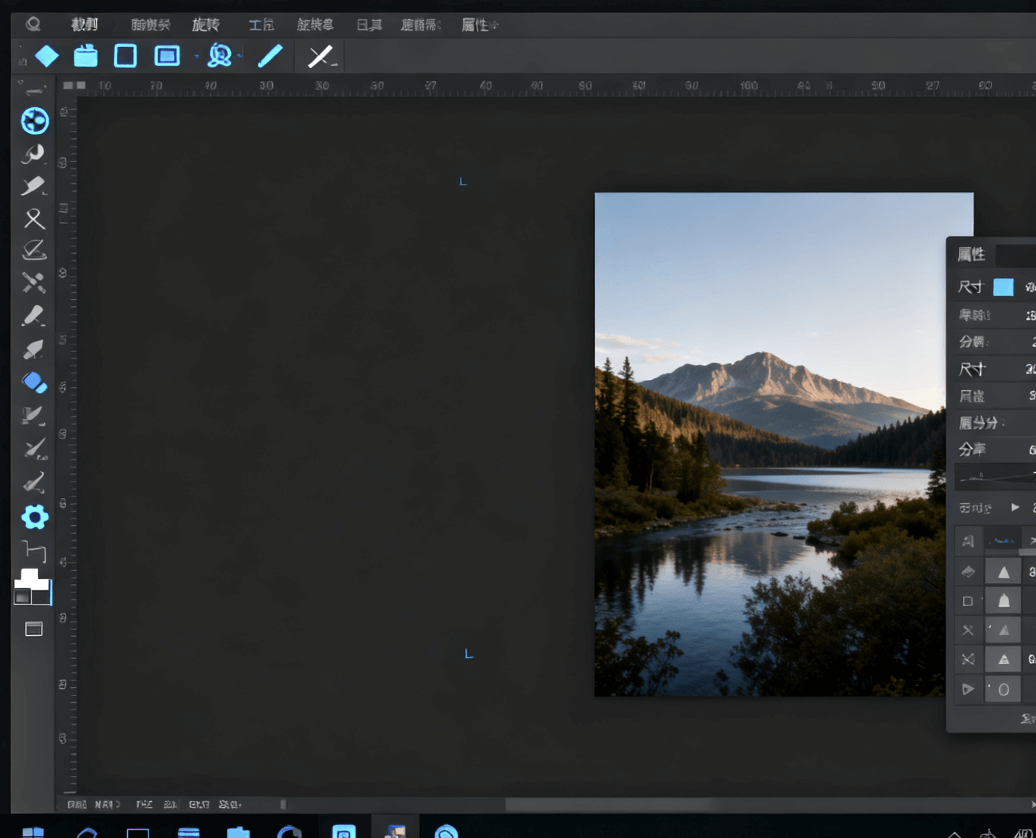Open the 旋转 menu in menu bar
Viewport: 1036px width, 838px height.
pyautogui.click(x=205, y=25)
